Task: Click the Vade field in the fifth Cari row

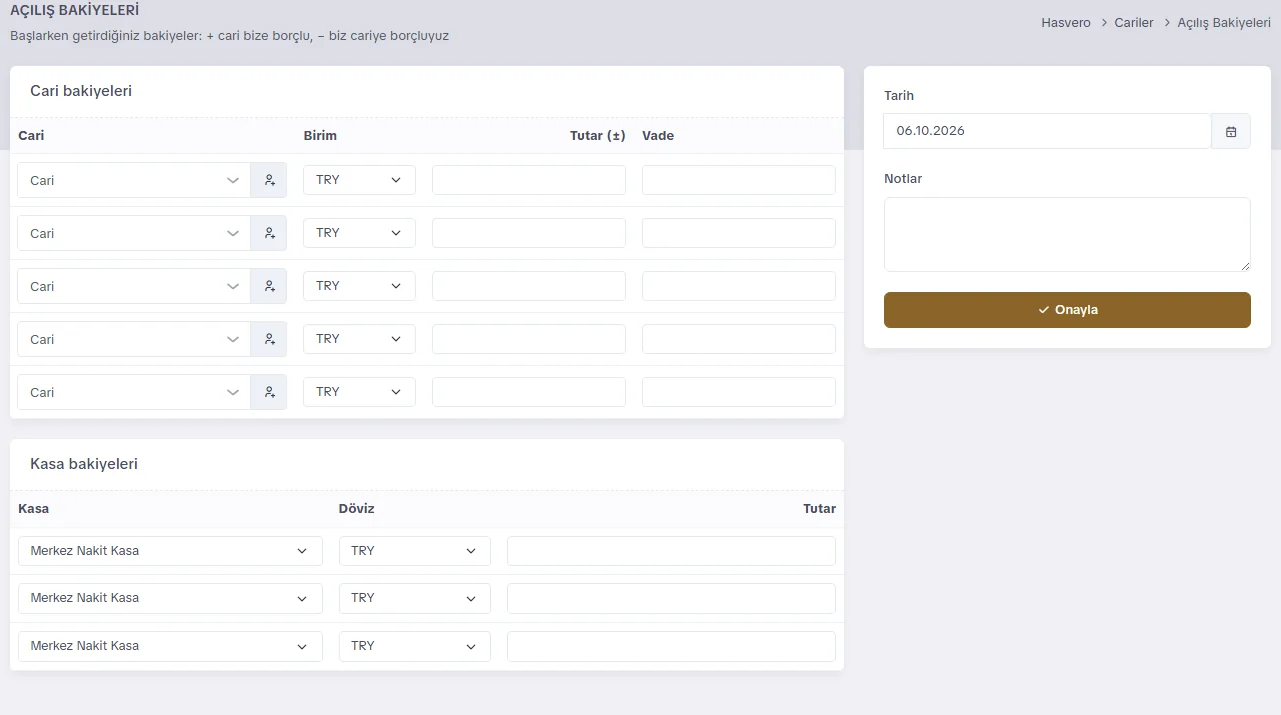Action: [739, 392]
